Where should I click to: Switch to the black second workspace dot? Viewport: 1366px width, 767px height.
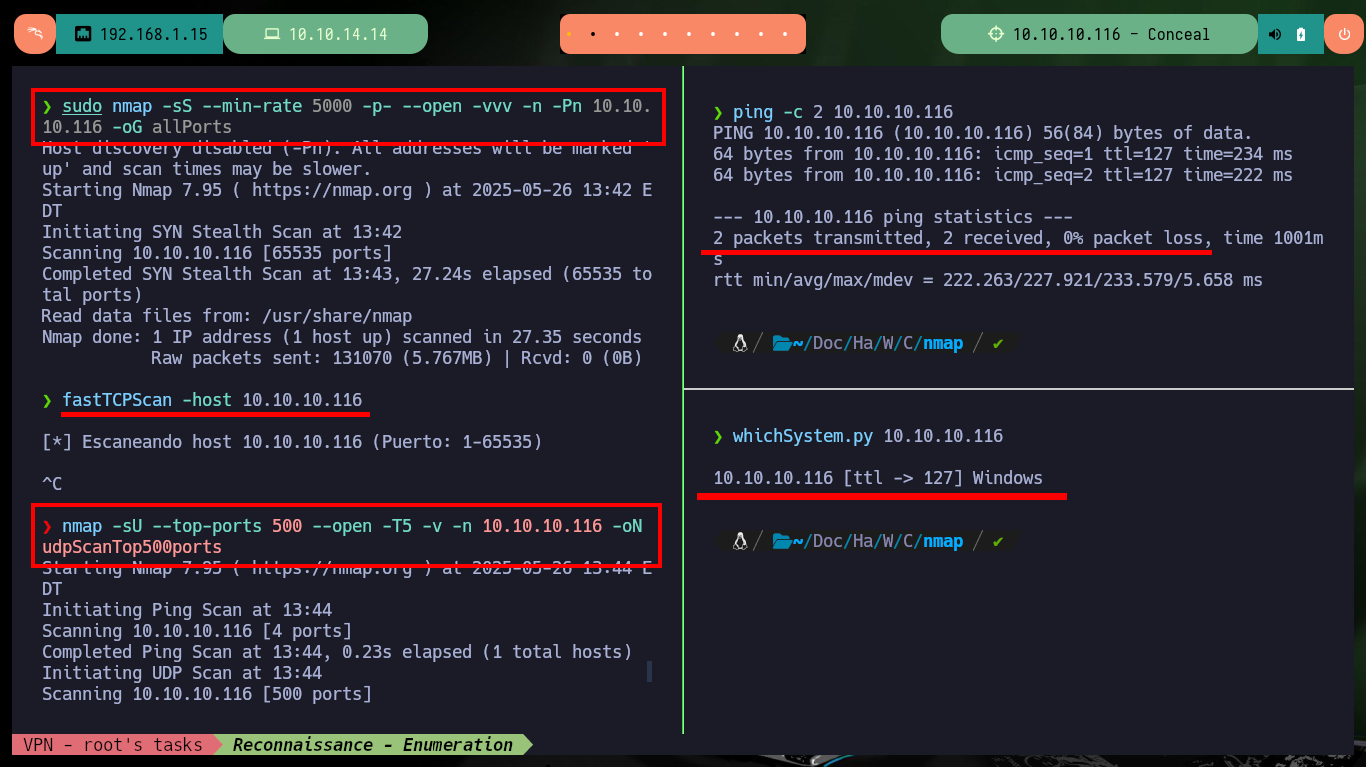click(593, 34)
